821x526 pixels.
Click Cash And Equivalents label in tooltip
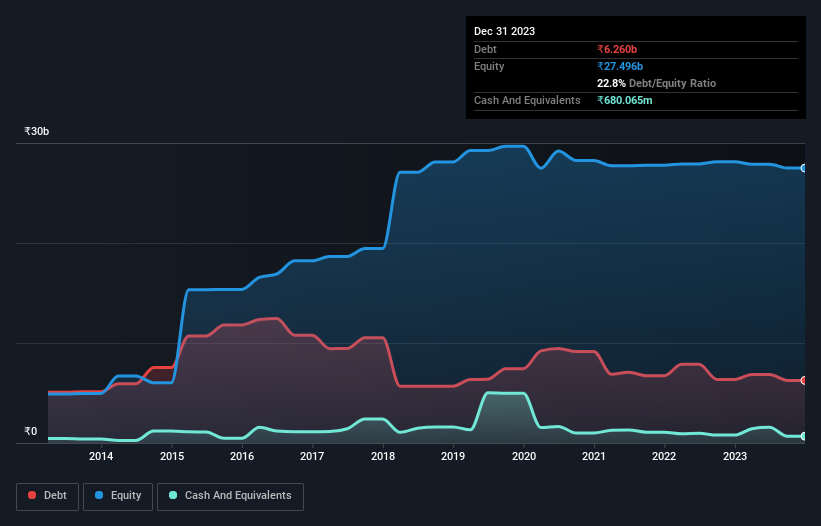point(527,100)
